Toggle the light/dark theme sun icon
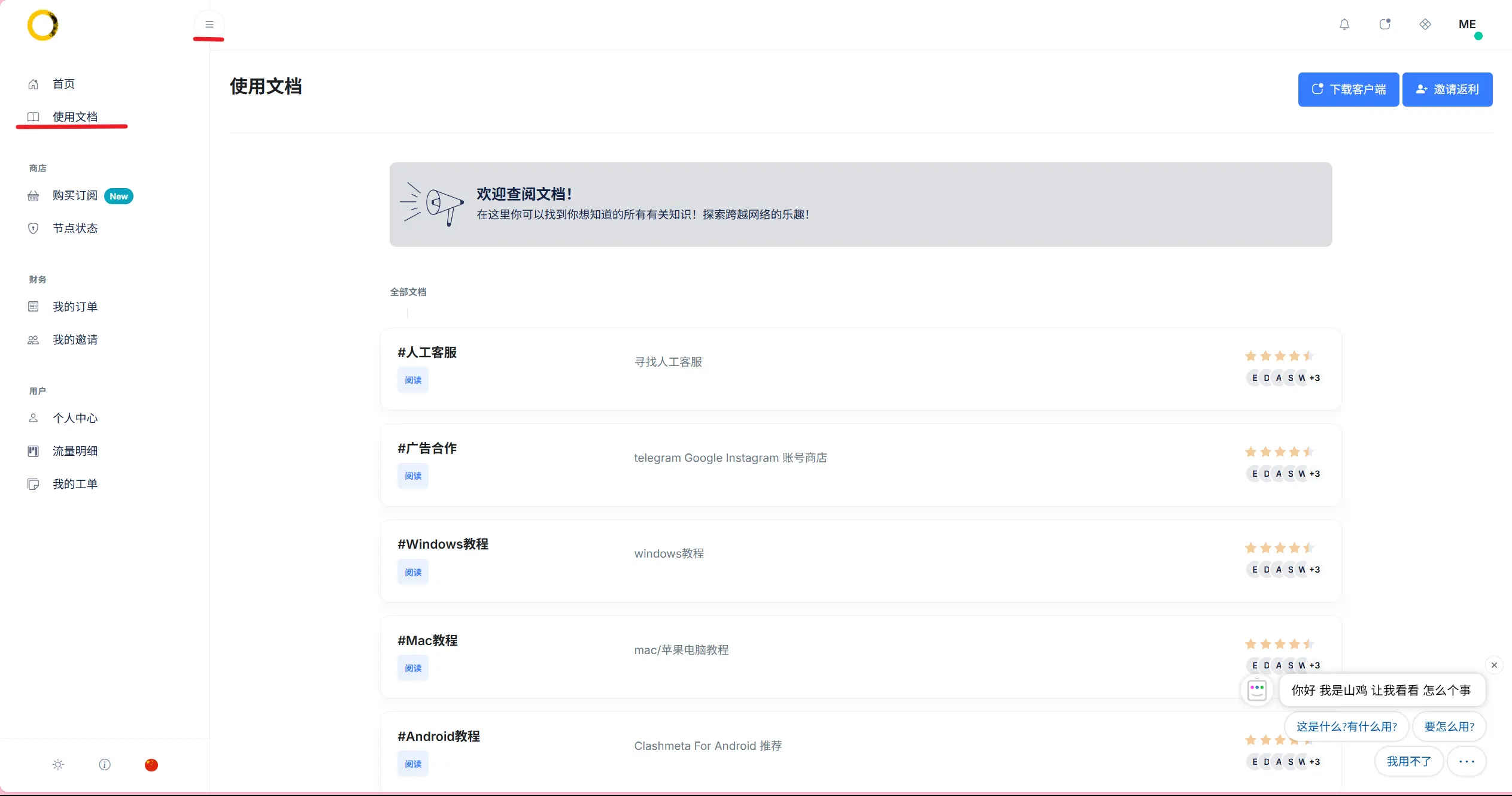The width and height of the screenshot is (1512, 796). coord(58,764)
